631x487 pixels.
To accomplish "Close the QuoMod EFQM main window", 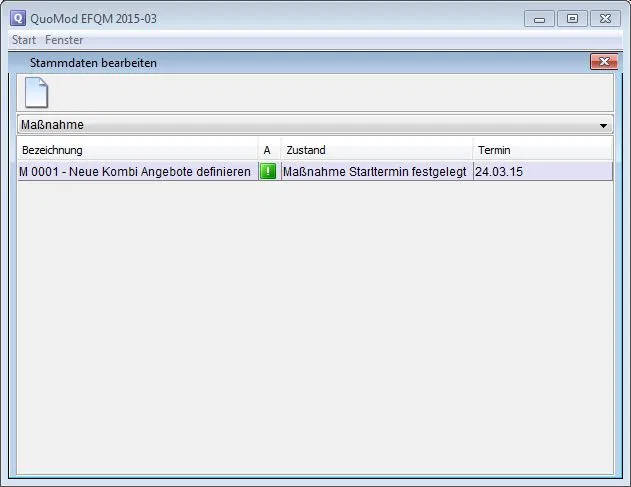I will coord(605,18).
